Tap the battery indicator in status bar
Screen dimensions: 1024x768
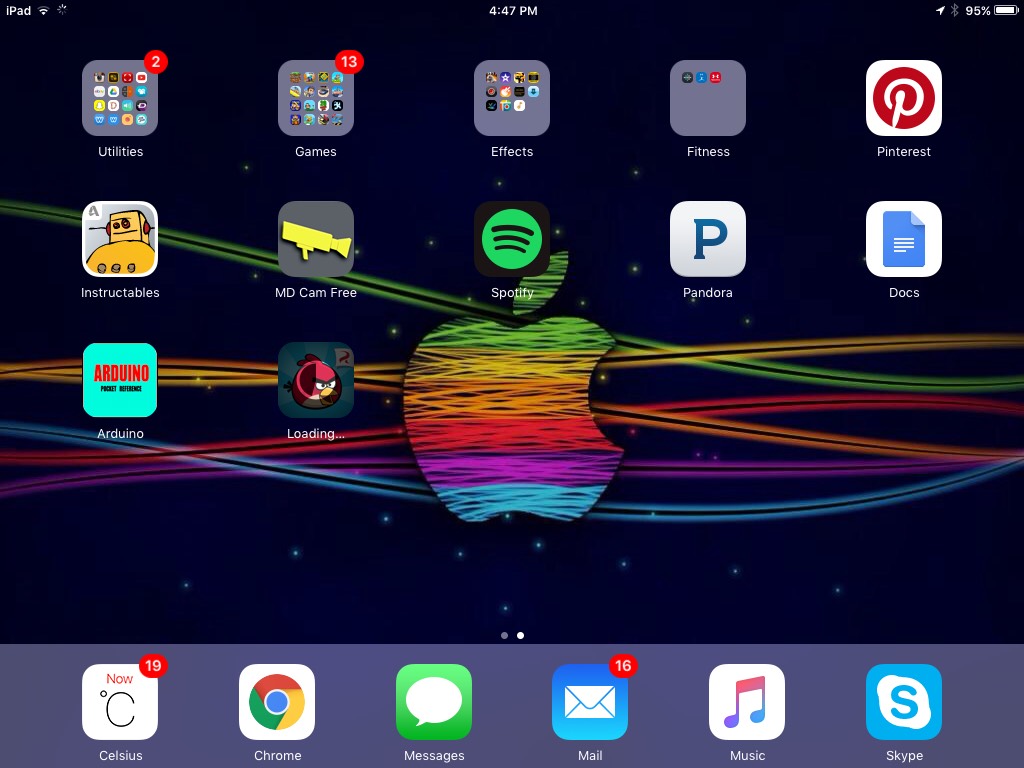point(1006,10)
